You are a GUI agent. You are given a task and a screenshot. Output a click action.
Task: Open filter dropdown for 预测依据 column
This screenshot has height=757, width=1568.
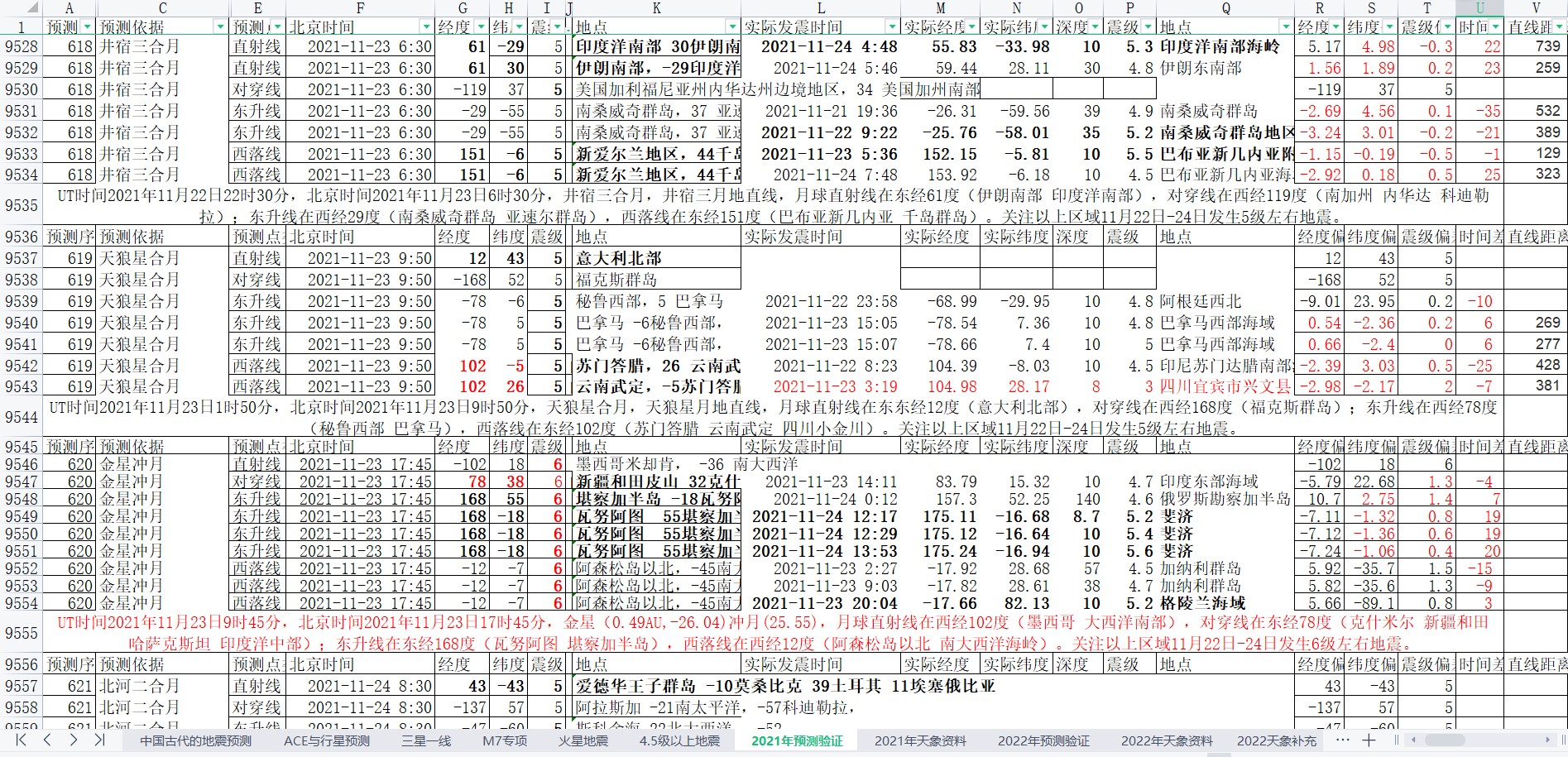(220, 27)
